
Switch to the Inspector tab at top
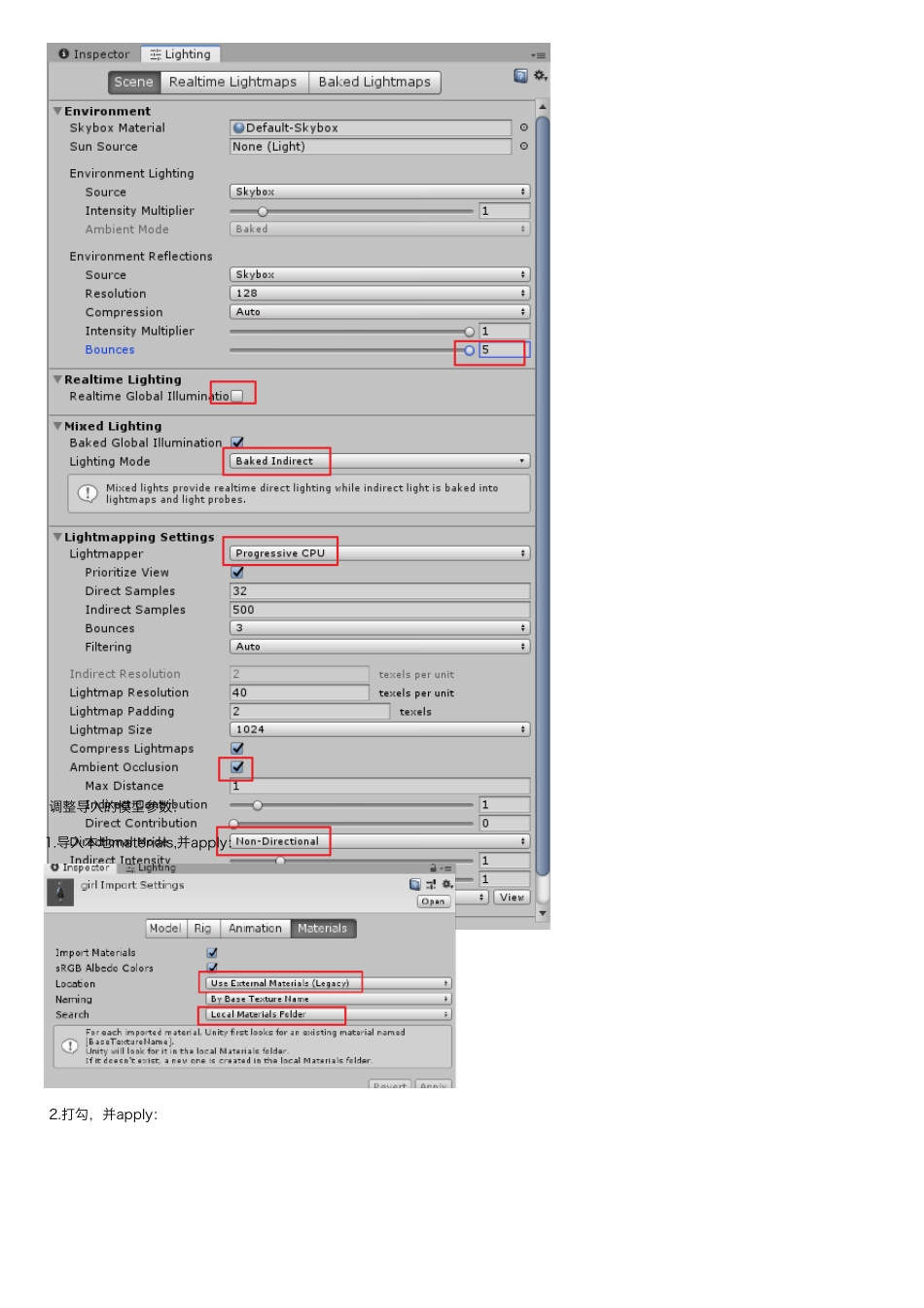(94, 54)
